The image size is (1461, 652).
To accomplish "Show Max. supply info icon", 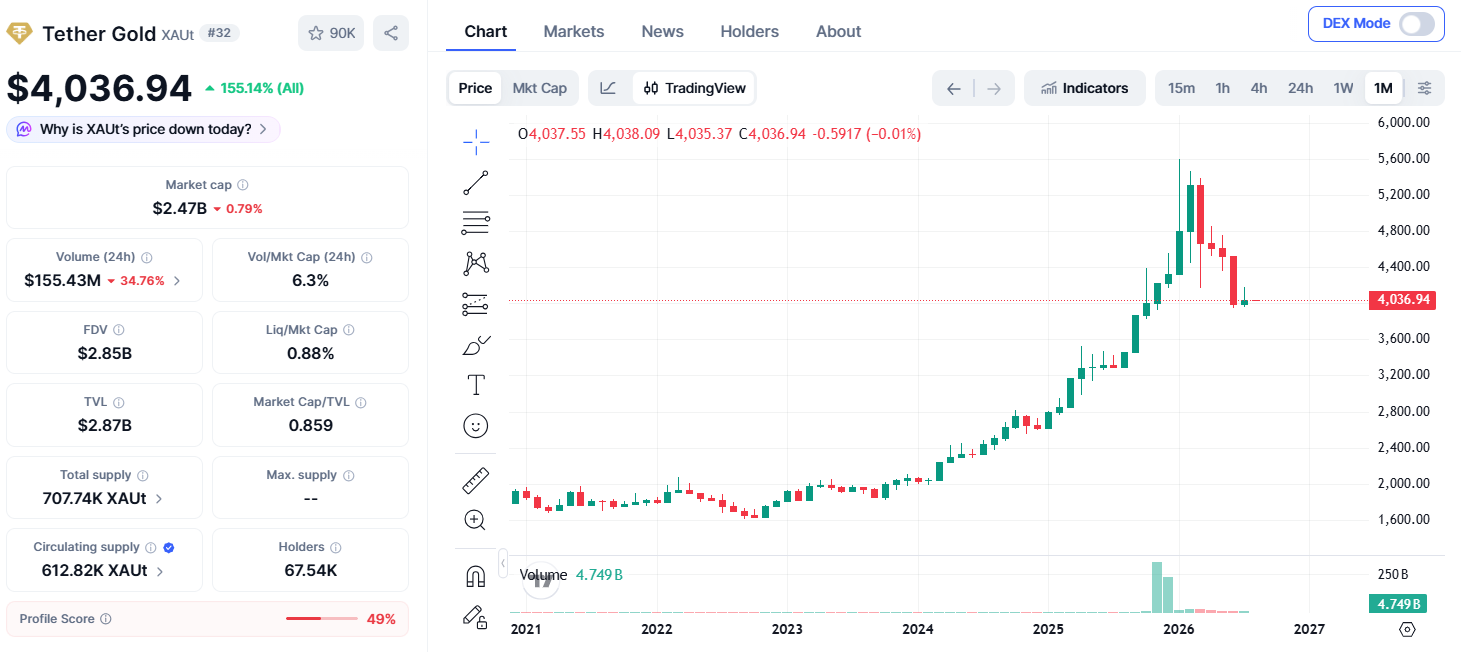I will [348, 475].
